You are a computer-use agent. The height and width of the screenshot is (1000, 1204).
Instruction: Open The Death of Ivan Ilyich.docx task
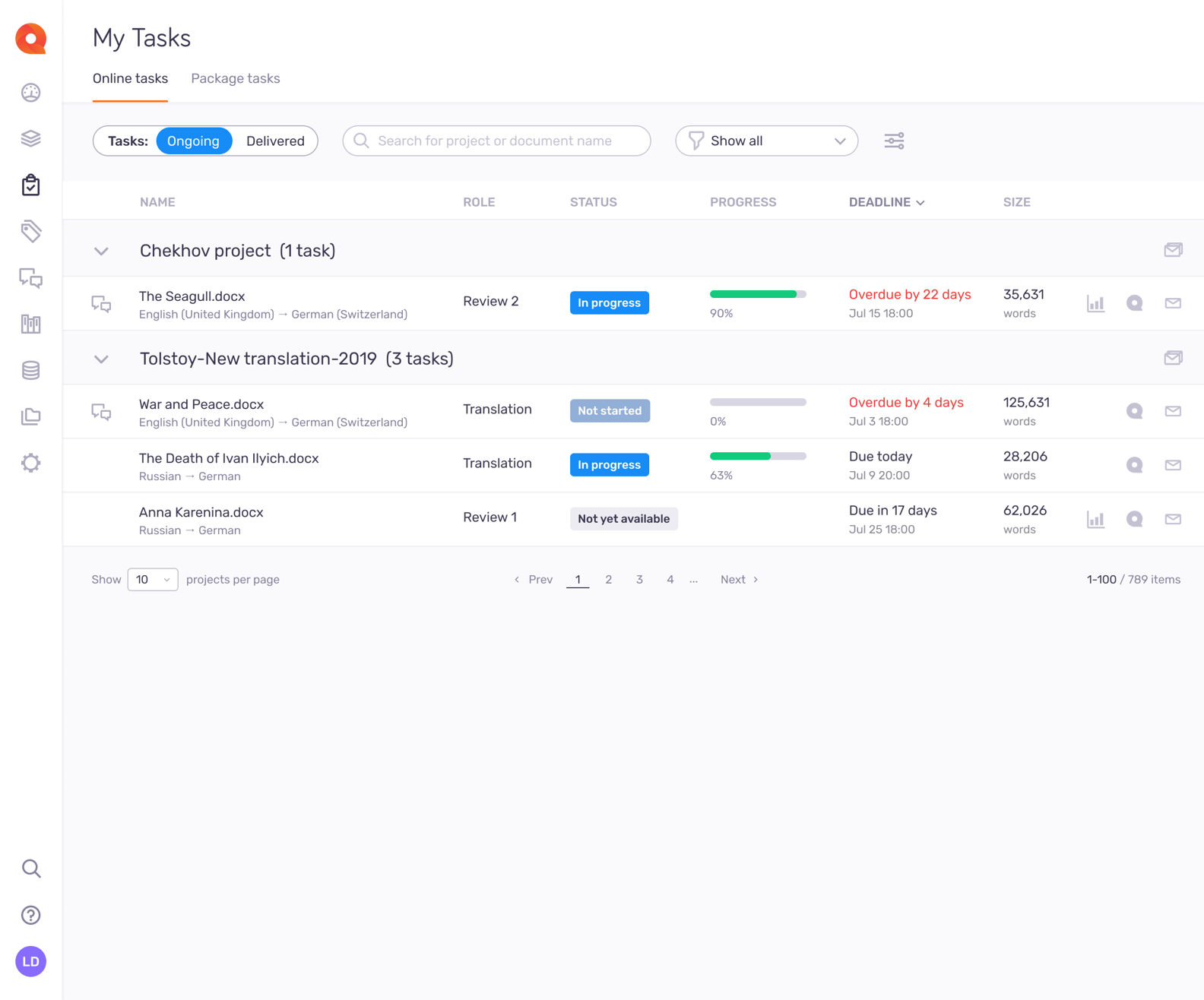point(229,458)
